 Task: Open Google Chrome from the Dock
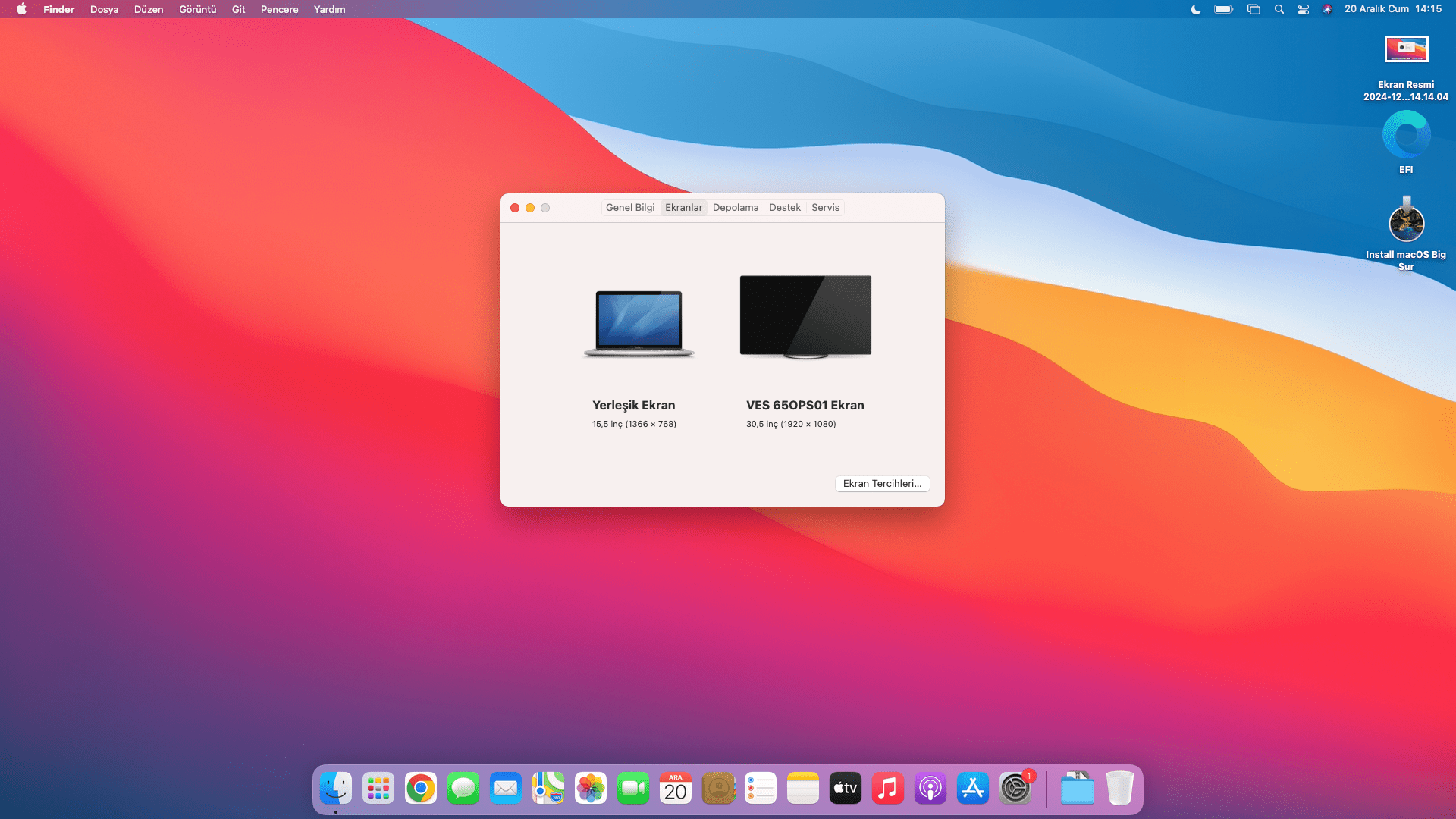(421, 789)
